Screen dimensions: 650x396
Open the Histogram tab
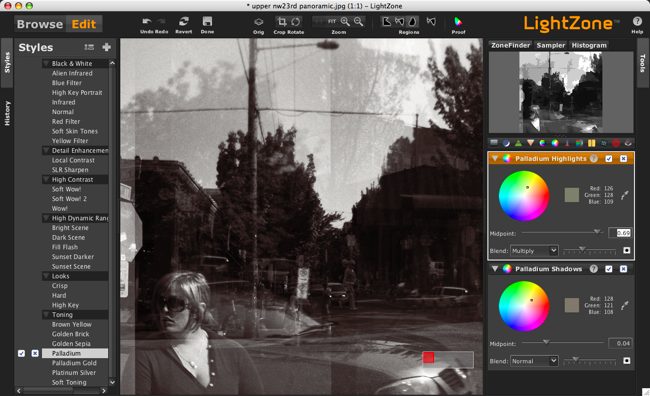pos(589,45)
